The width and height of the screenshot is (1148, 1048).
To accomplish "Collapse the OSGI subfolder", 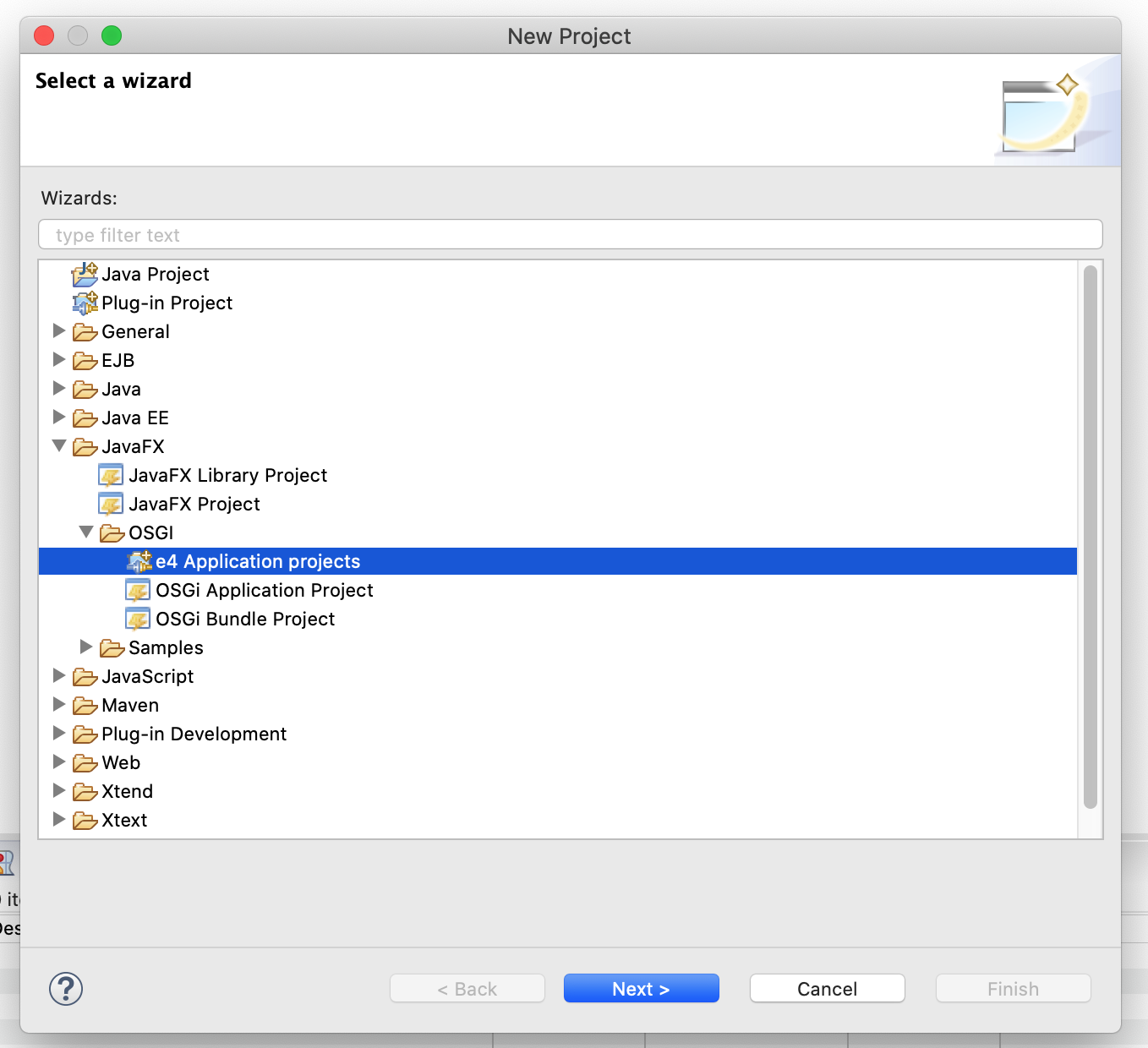I will 86,532.
